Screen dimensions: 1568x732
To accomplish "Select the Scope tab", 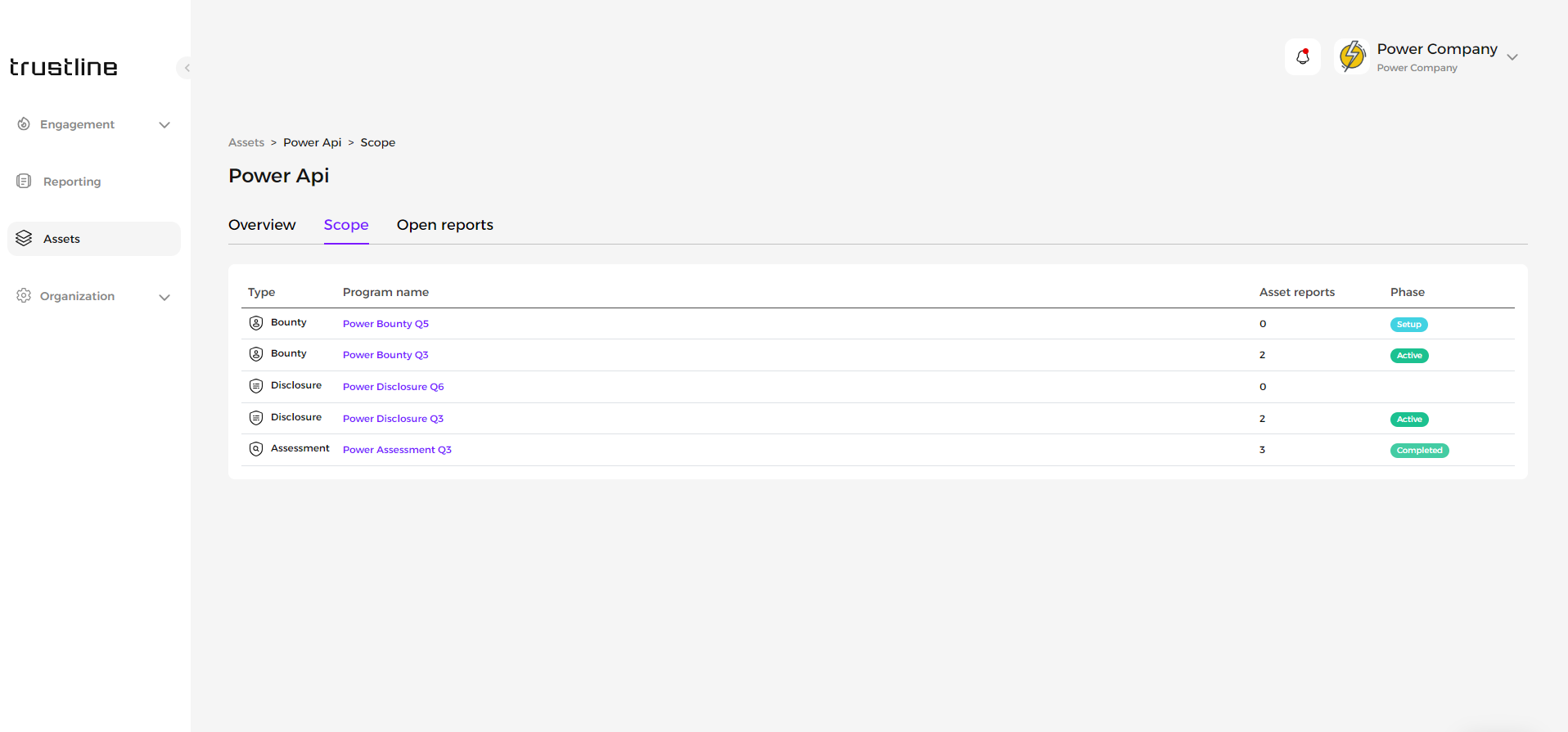I will (346, 225).
